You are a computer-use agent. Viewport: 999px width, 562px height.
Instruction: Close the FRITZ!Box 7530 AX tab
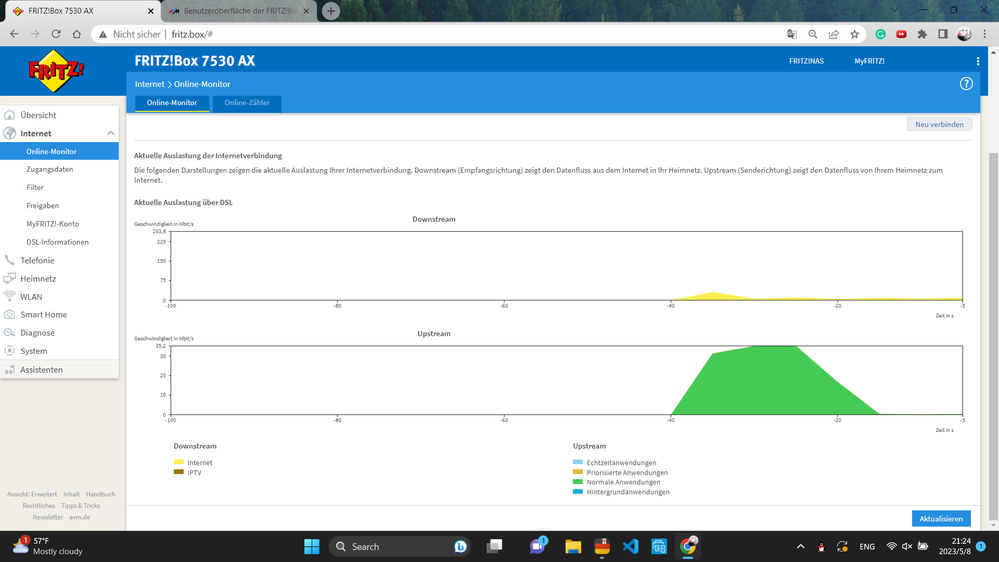coord(150,11)
